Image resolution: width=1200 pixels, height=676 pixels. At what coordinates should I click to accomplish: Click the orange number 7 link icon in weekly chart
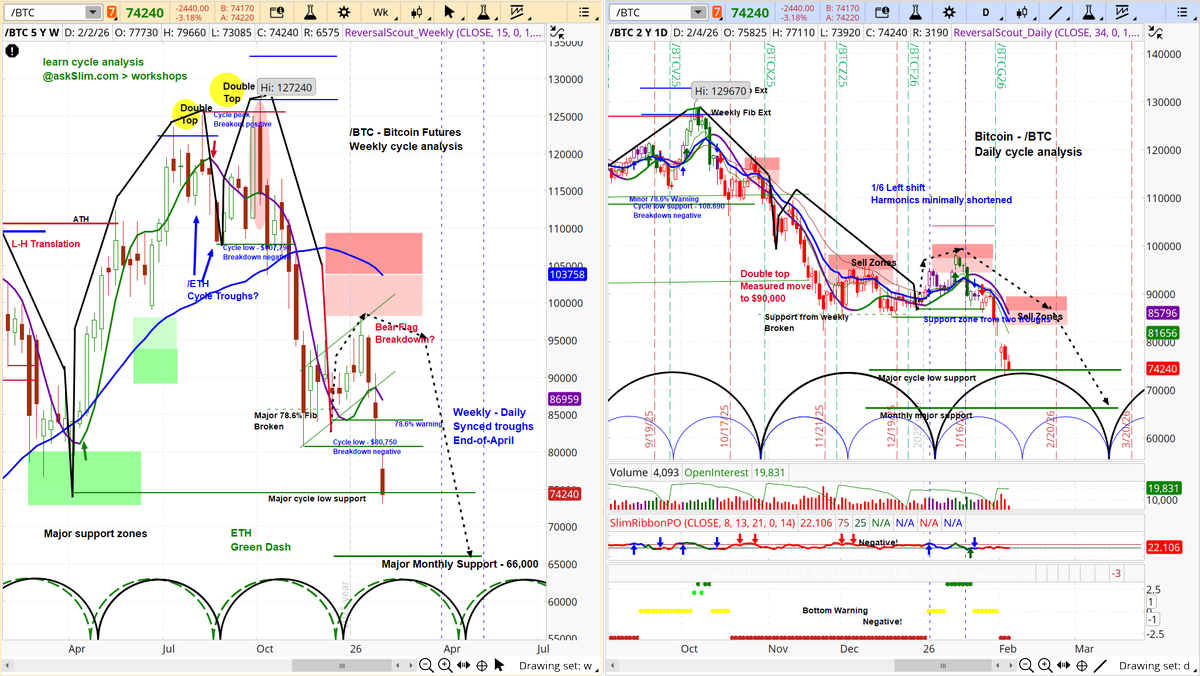[112, 13]
